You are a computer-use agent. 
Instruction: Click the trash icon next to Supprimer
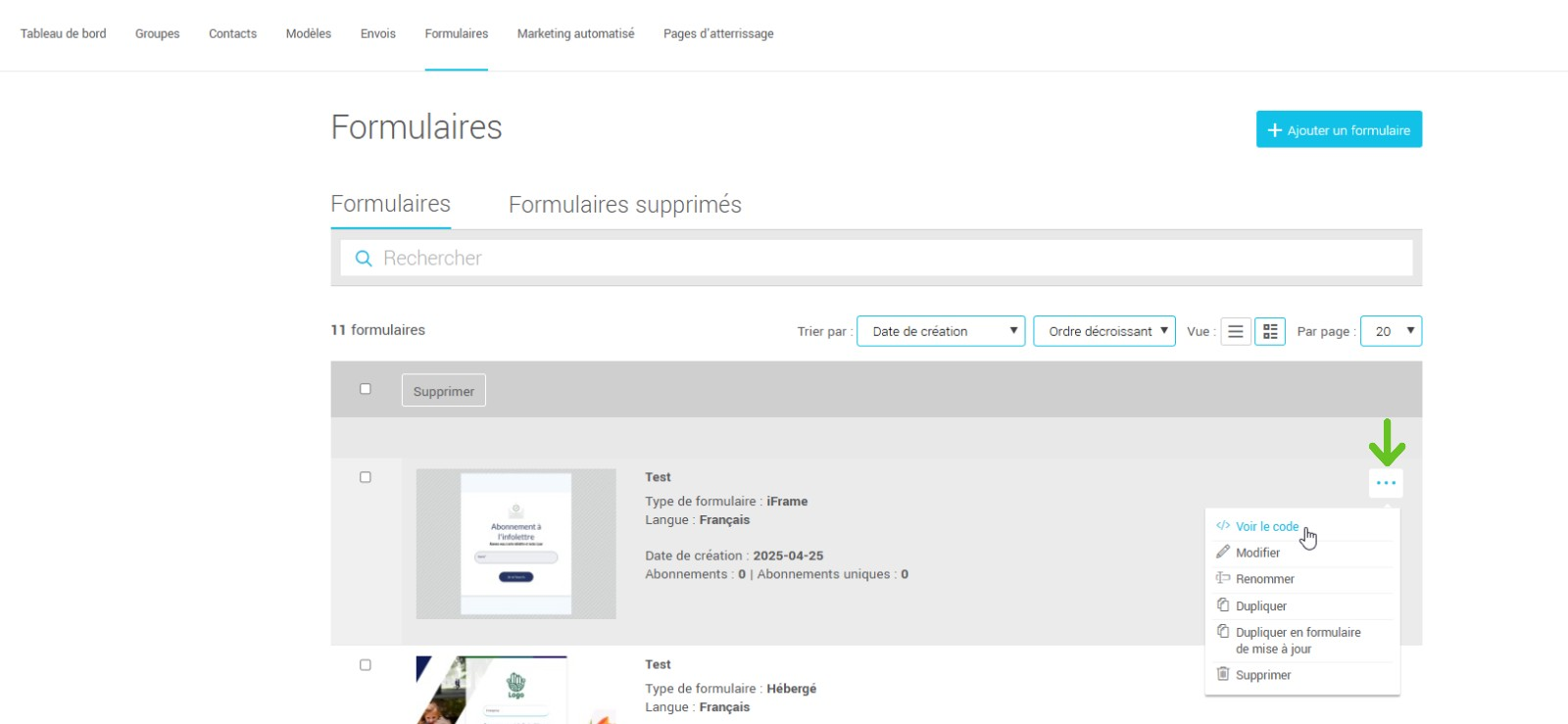coord(1223,674)
